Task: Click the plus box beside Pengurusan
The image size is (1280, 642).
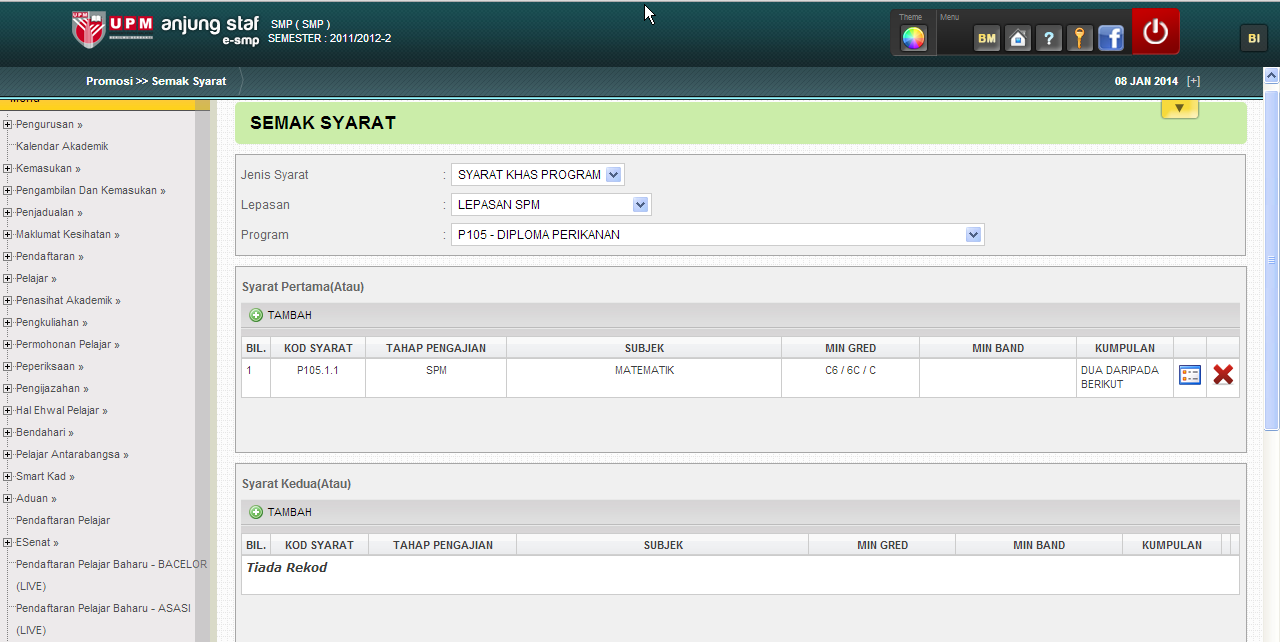Action: (x=8, y=125)
